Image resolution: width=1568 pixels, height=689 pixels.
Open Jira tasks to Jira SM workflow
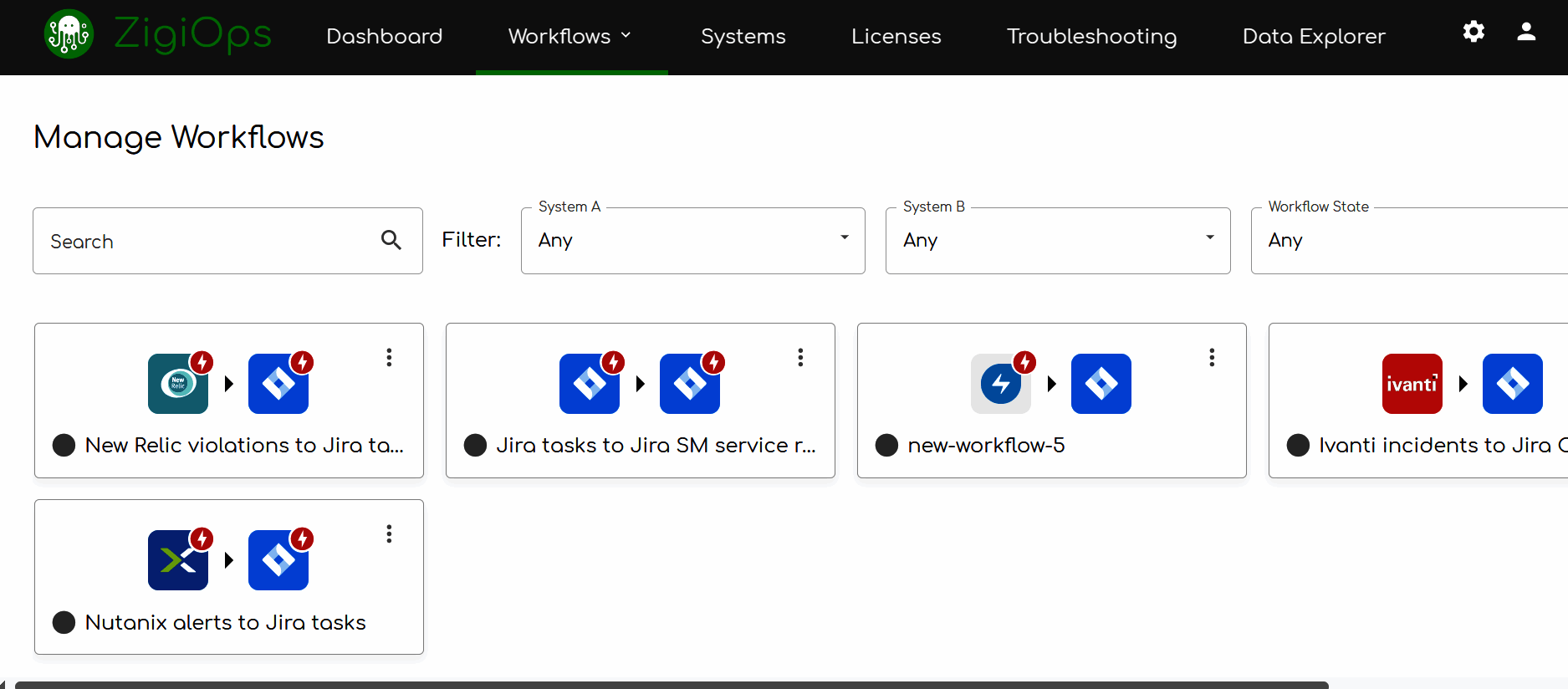click(655, 446)
